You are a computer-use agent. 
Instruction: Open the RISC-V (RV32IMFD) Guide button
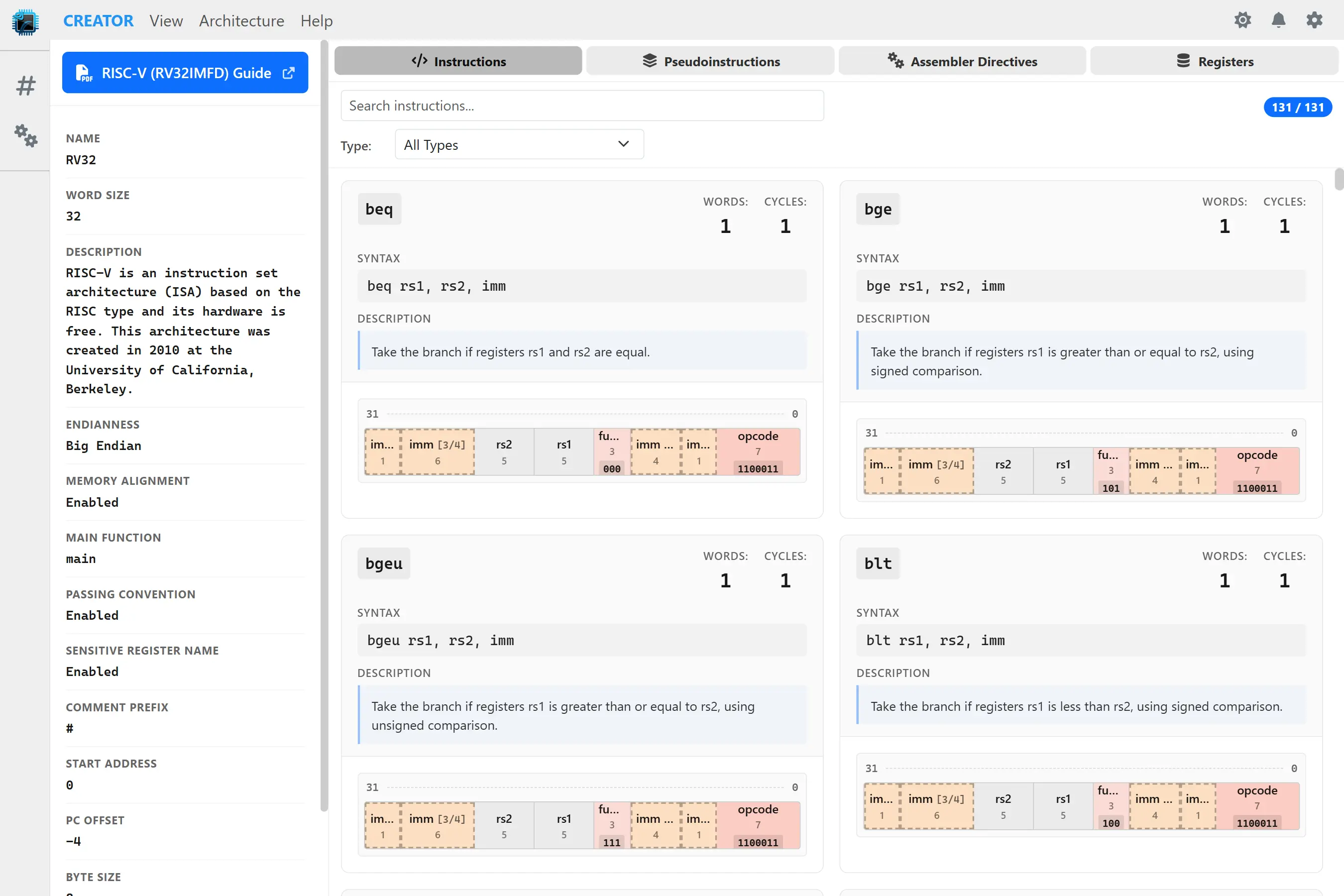185,73
